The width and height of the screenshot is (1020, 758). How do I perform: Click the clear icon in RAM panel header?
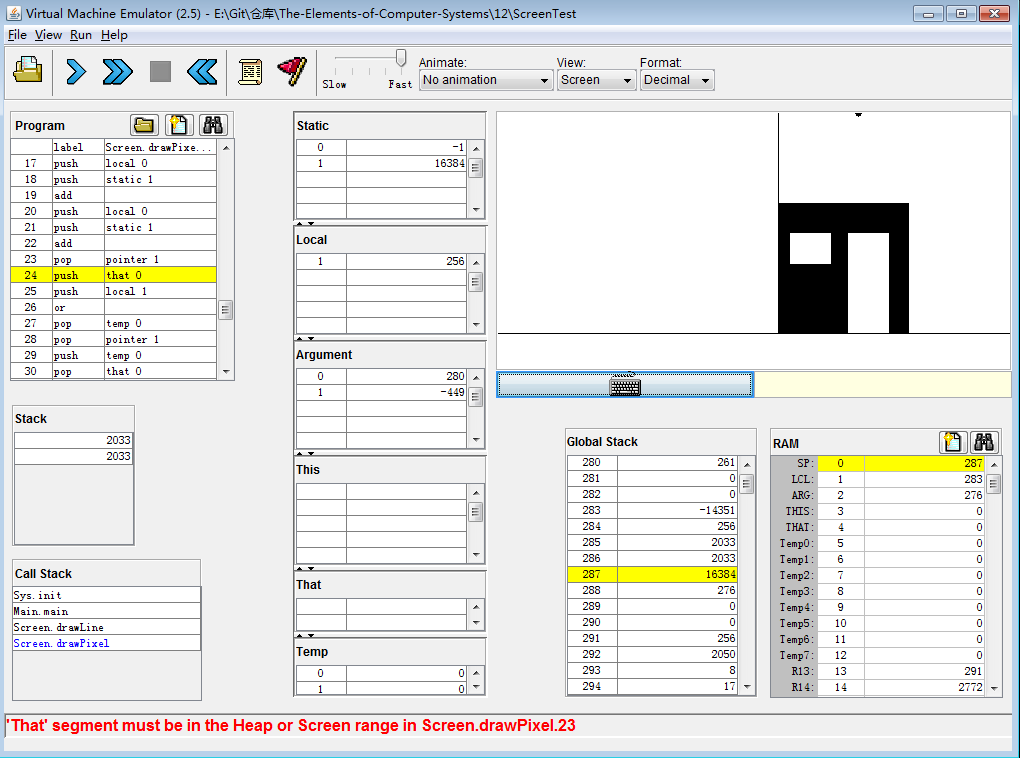(x=953, y=442)
